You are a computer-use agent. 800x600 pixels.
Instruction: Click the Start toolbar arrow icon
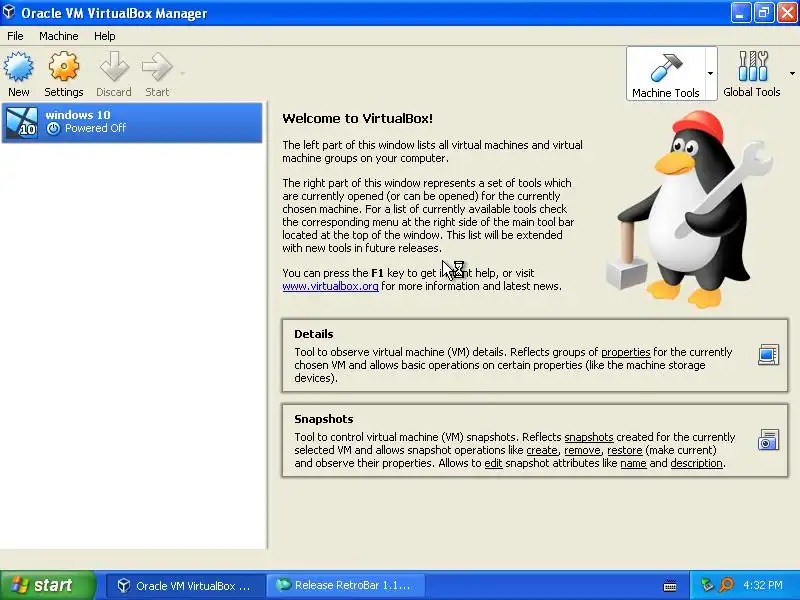157,67
